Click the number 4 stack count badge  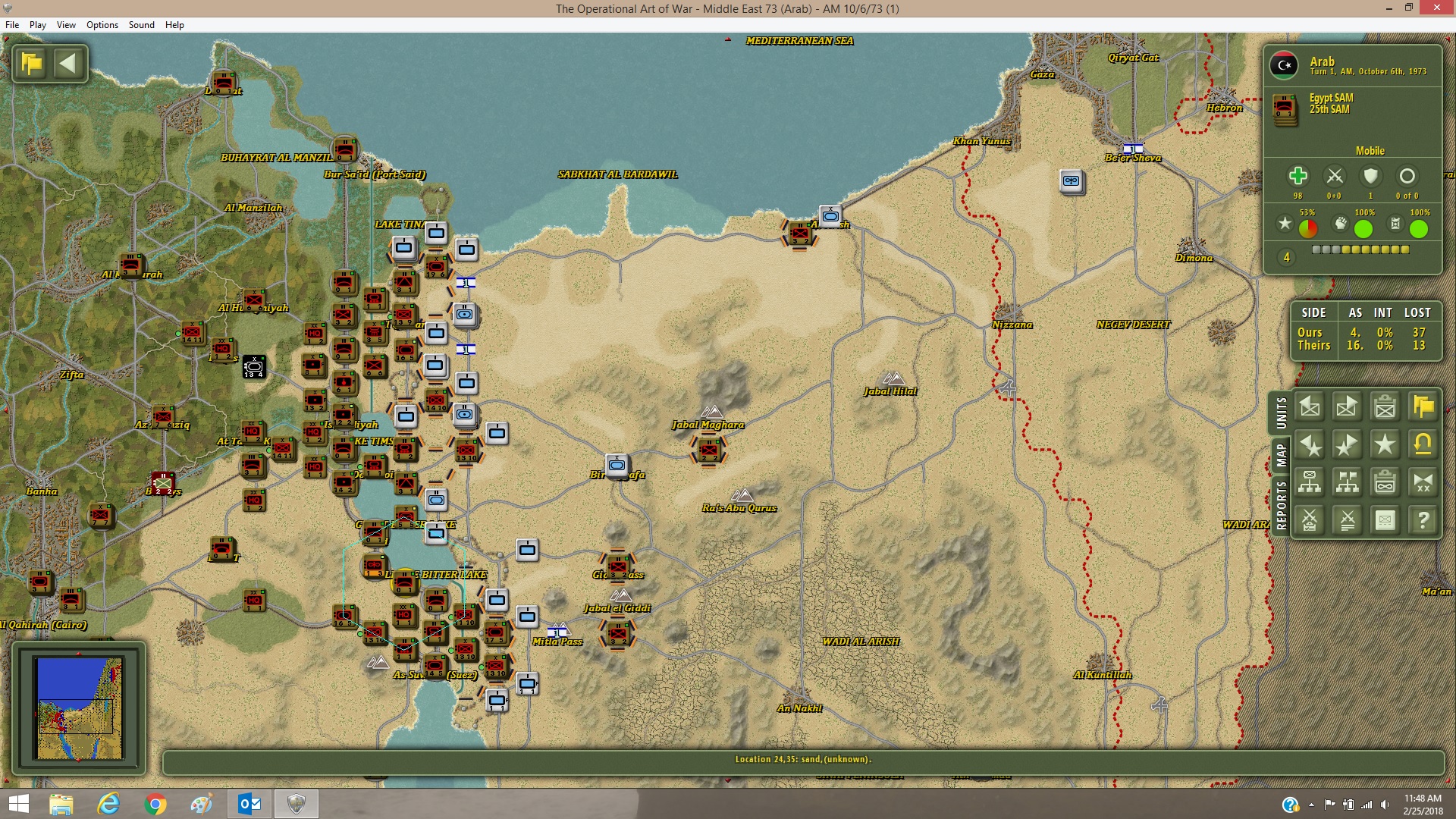coord(1286,258)
